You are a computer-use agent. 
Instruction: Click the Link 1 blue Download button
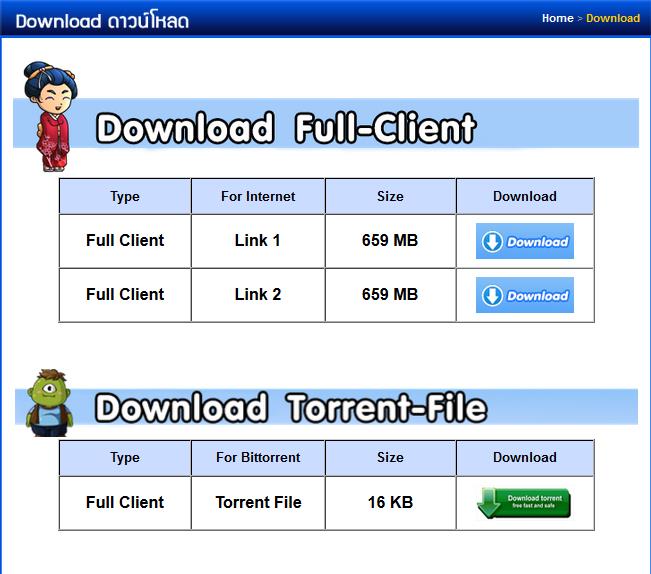(x=525, y=241)
